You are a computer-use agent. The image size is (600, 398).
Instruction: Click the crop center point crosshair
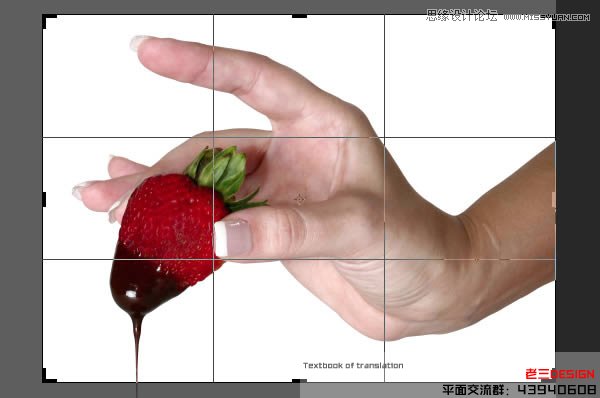pyautogui.click(x=299, y=199)
